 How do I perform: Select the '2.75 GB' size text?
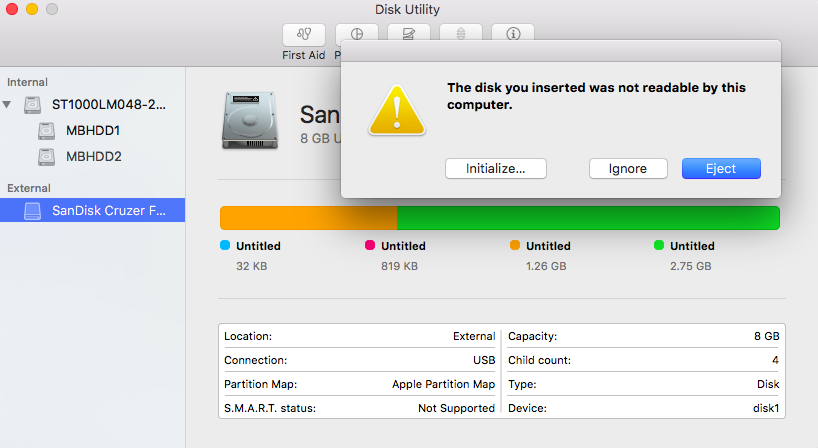point(691,267)
